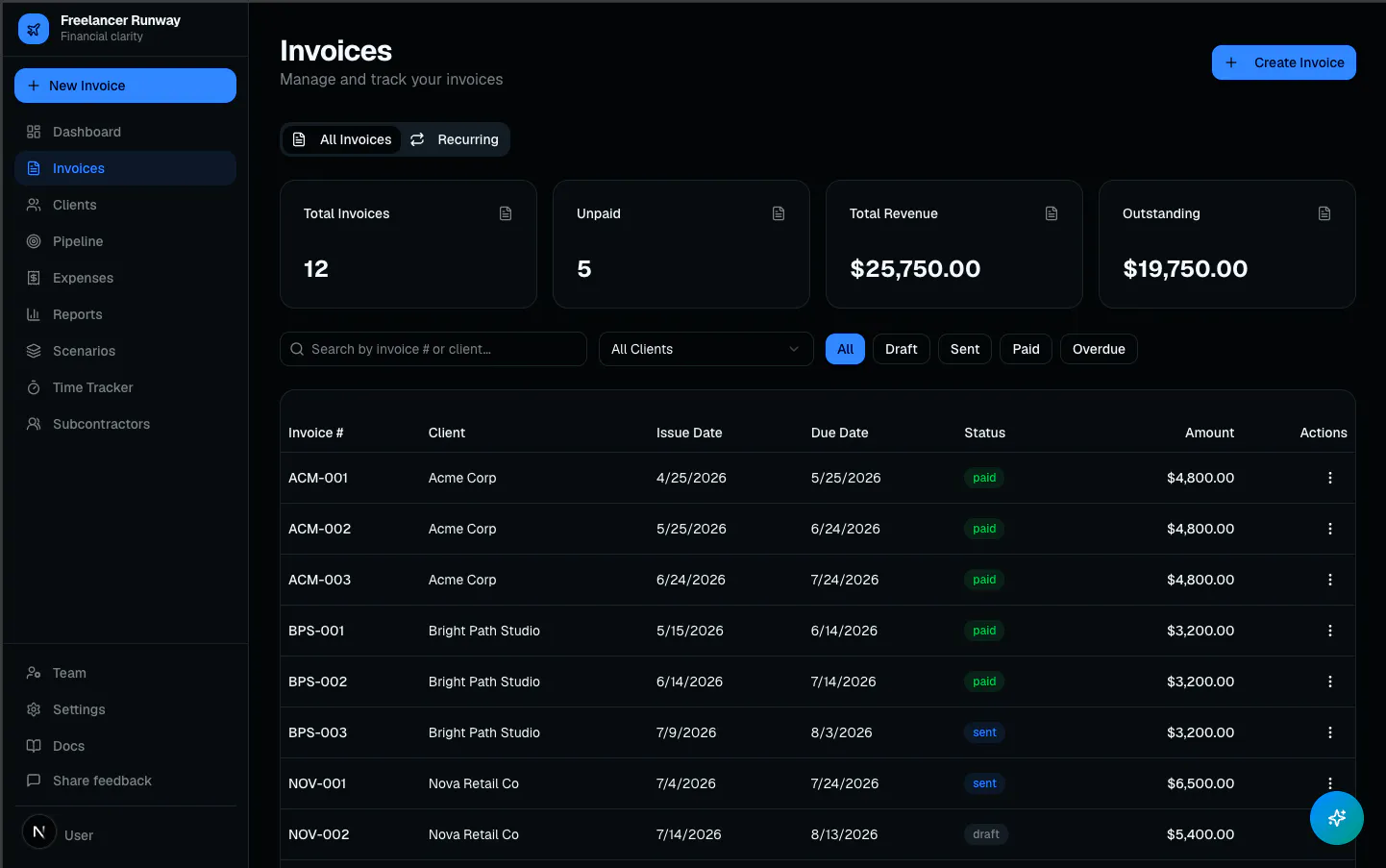The height and width of the screenshot is (868, 1386).
Task: Click the Total Revenue card document icon
Action: pyautogui.click(x=1052, y=213)
